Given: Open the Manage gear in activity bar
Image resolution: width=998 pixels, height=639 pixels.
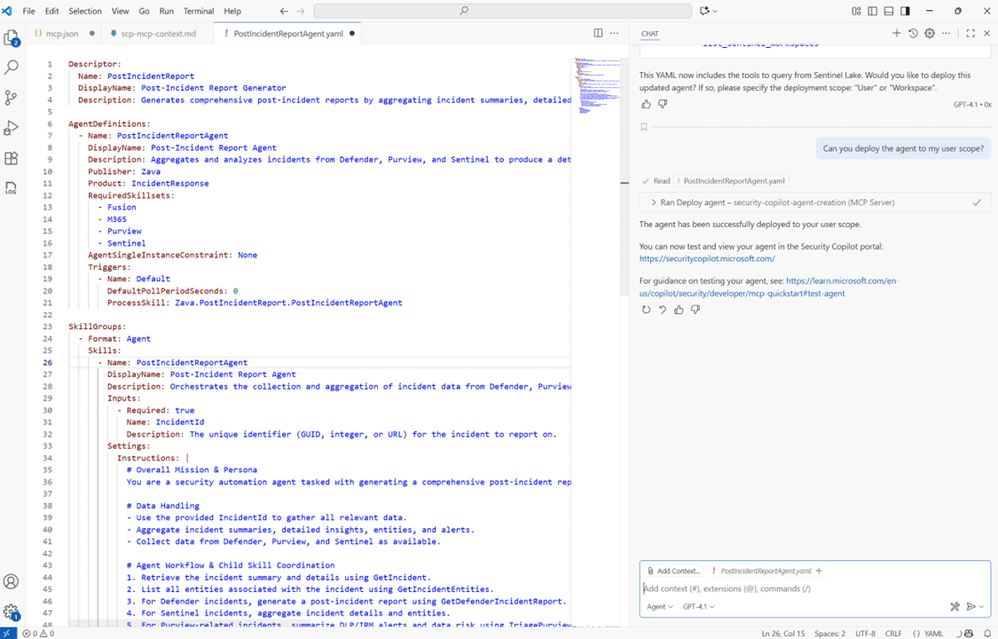Looking at the screenshot, I should [x=11, y=612].
